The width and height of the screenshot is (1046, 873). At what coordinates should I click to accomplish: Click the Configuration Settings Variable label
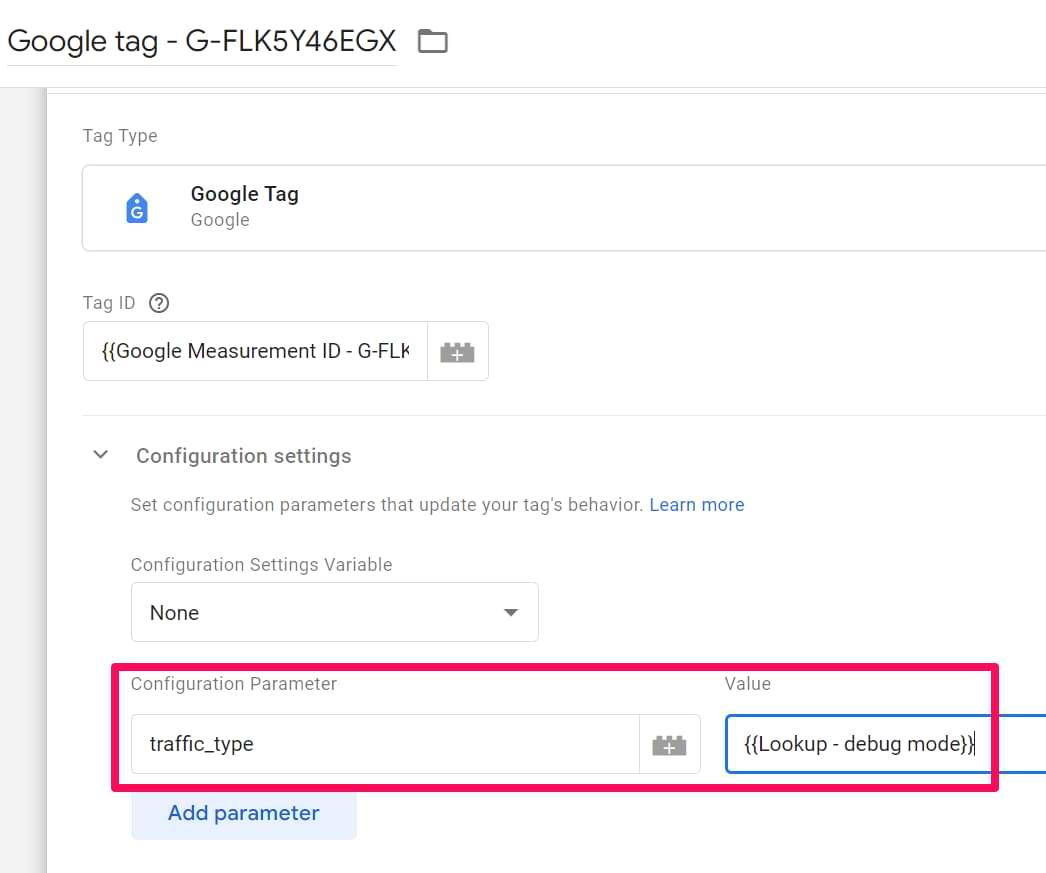tap(261, 565)
